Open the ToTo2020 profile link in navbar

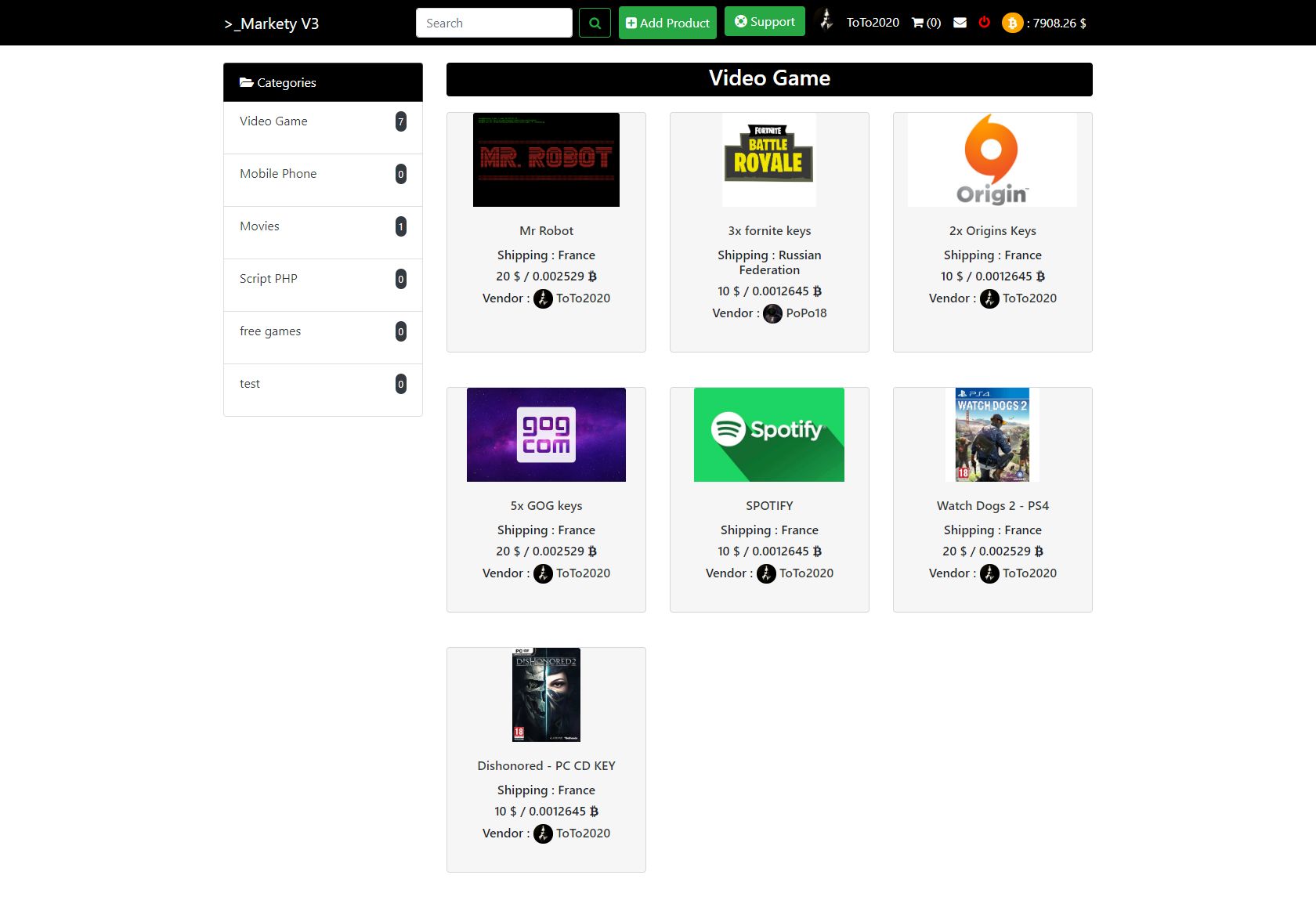[873, 23]
